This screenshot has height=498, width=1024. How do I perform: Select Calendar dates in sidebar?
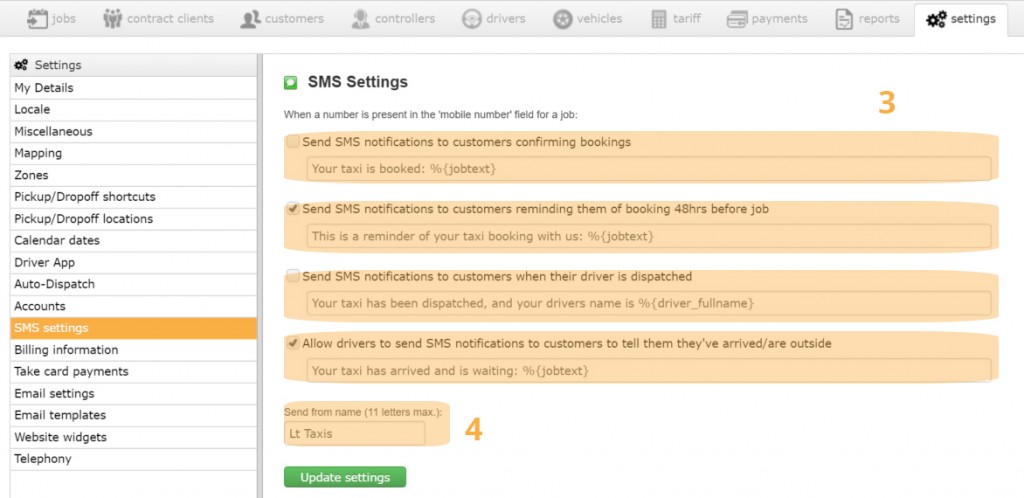[x=134, y=240]
